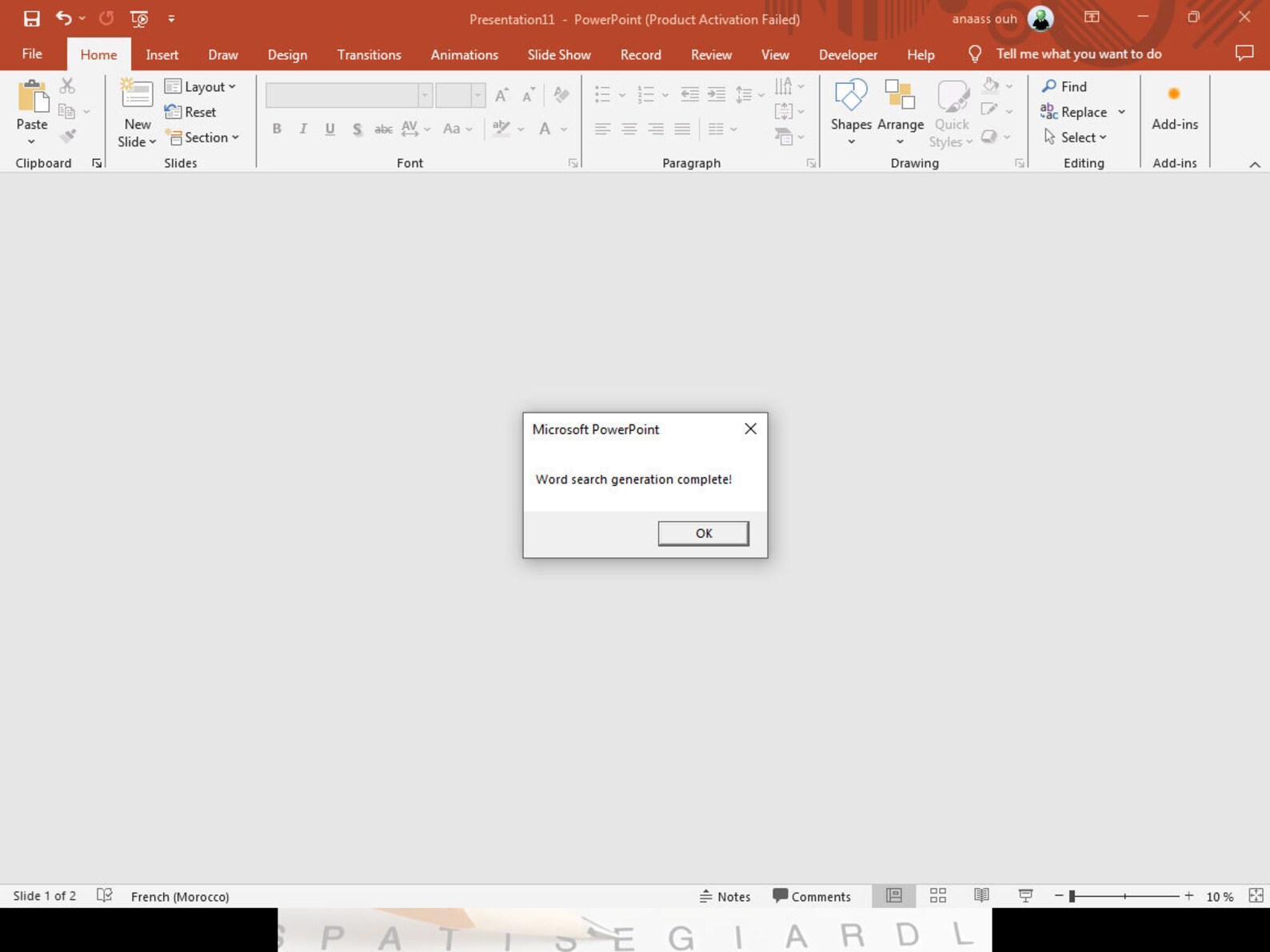Click the Arrange icon
1270x952 pixels.
pyautogui.click(x=900, y=95)
